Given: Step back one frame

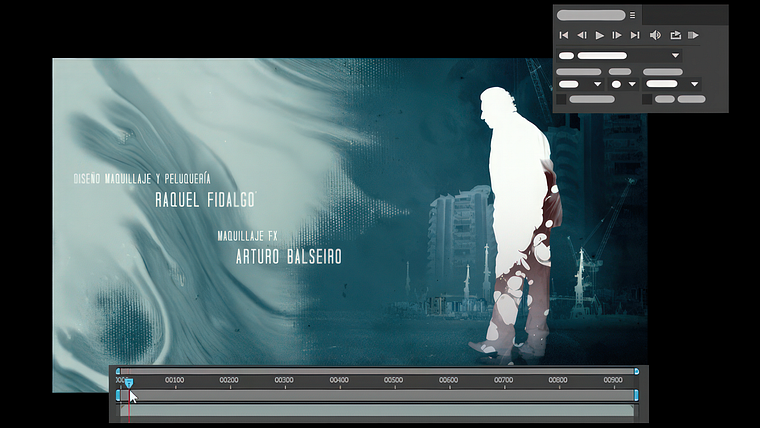Looking at the screenshot, I should 582,35.
